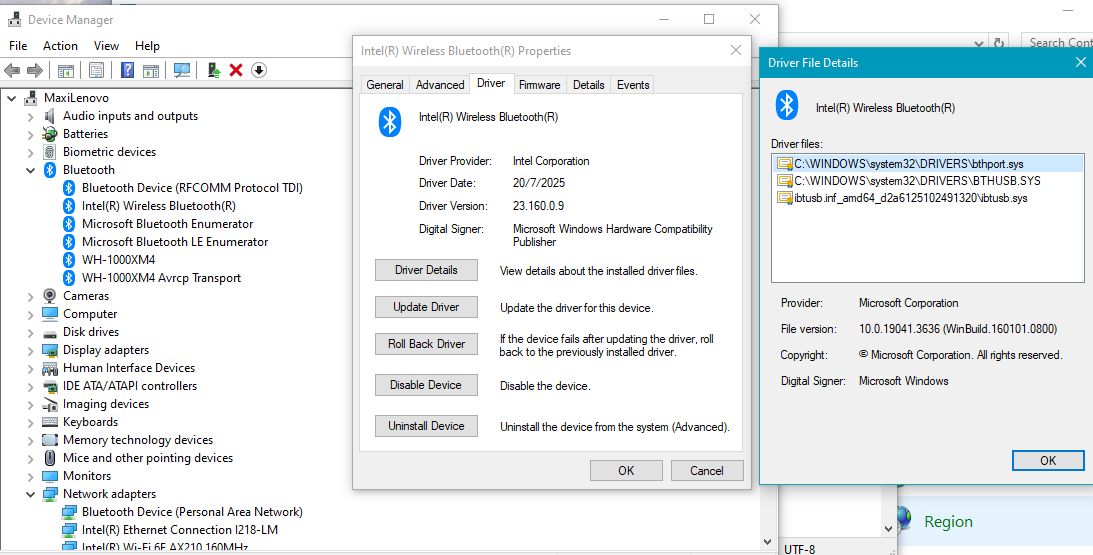Open the View menu
Screen dimensions: 1093x555
[x=106, y=45]
